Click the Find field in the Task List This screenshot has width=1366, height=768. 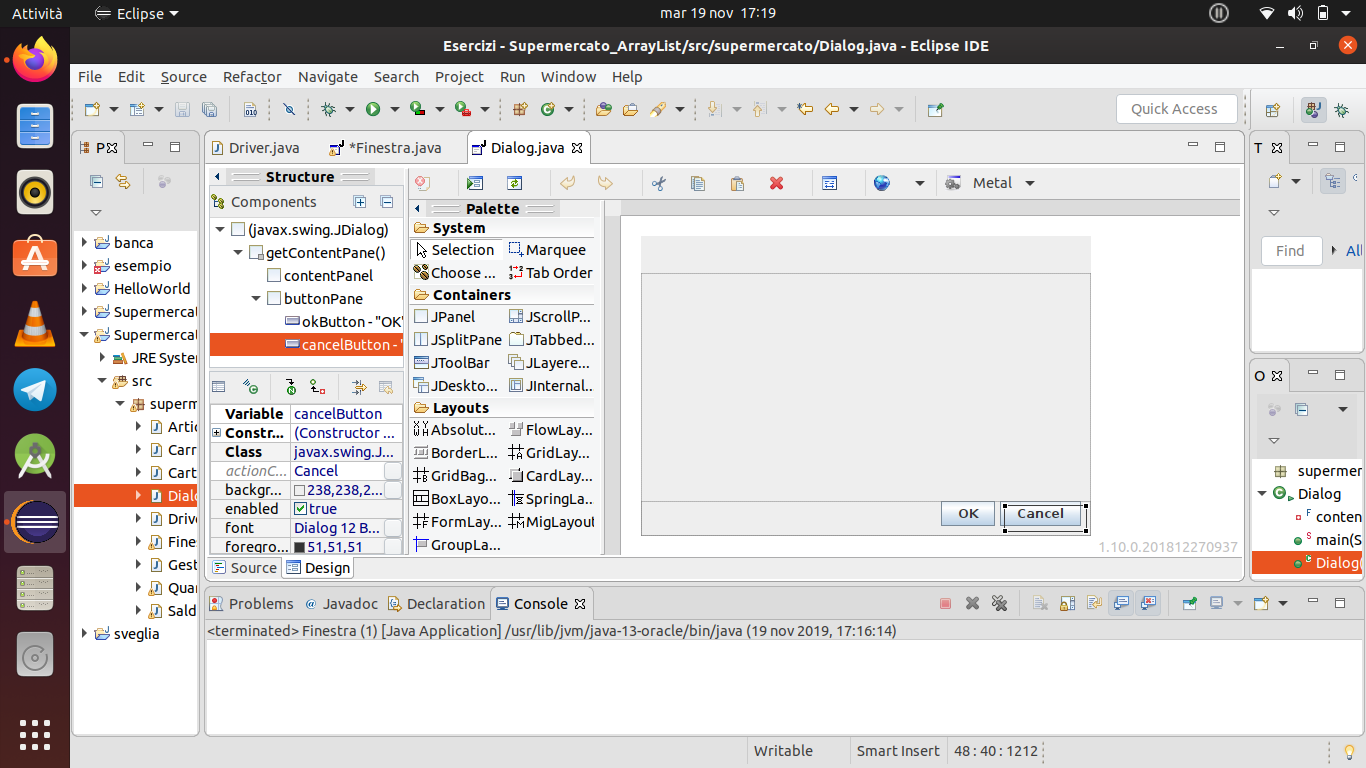1291,251
